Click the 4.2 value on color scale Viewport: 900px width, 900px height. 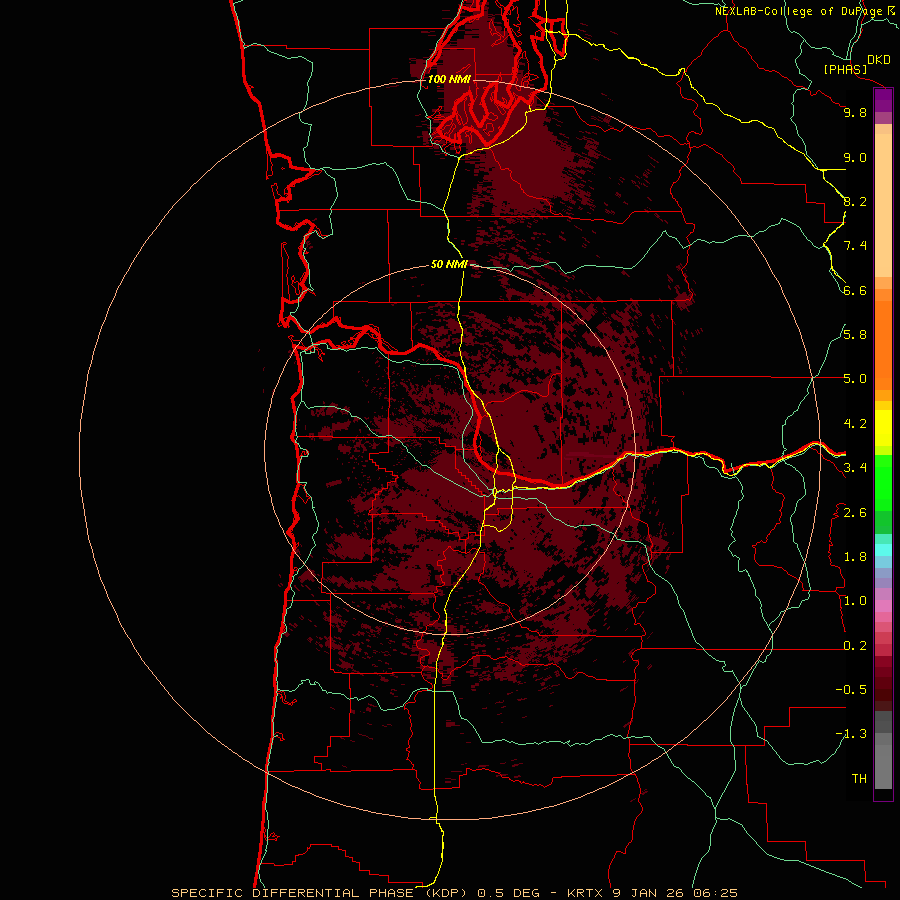(x=855, y=424)
